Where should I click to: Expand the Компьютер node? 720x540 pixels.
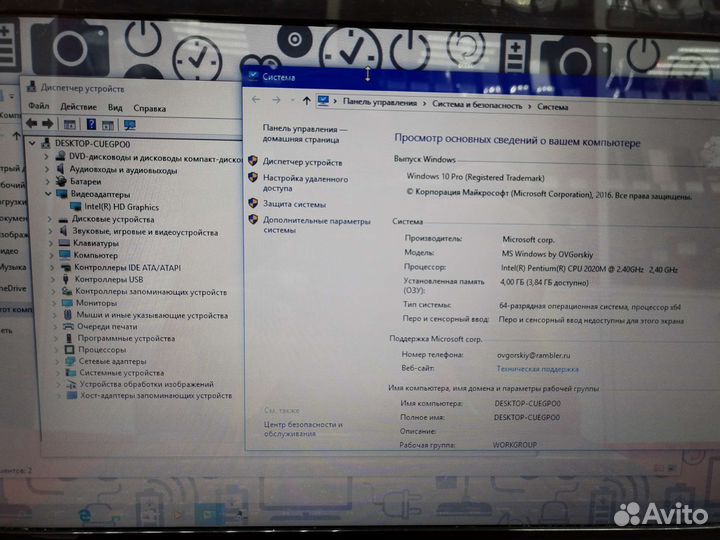pos(51,255)
